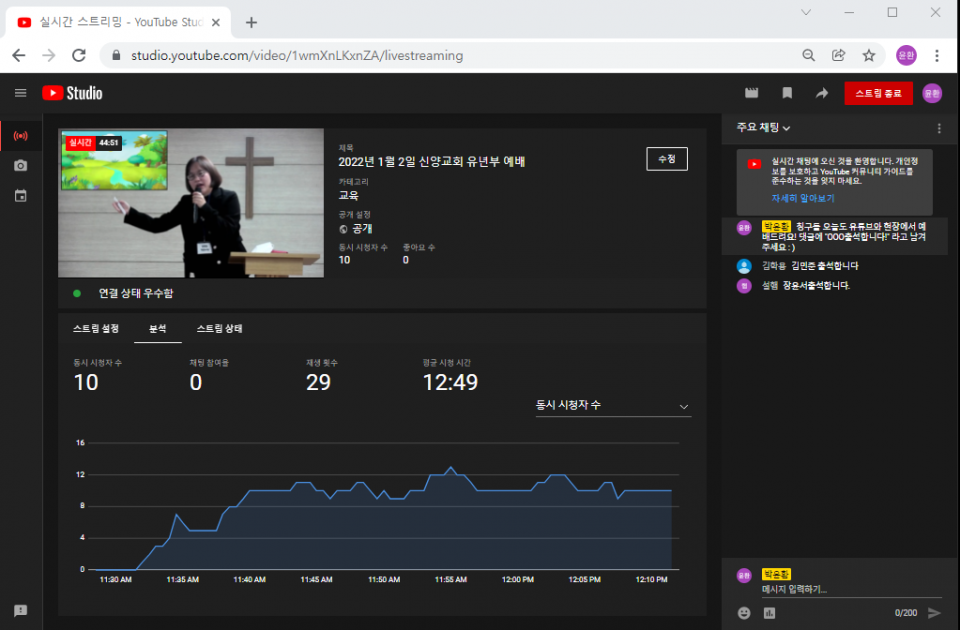Screen dimensions: 960x630
Task: Click the 수정 edit button
Action: click(667, 159)
